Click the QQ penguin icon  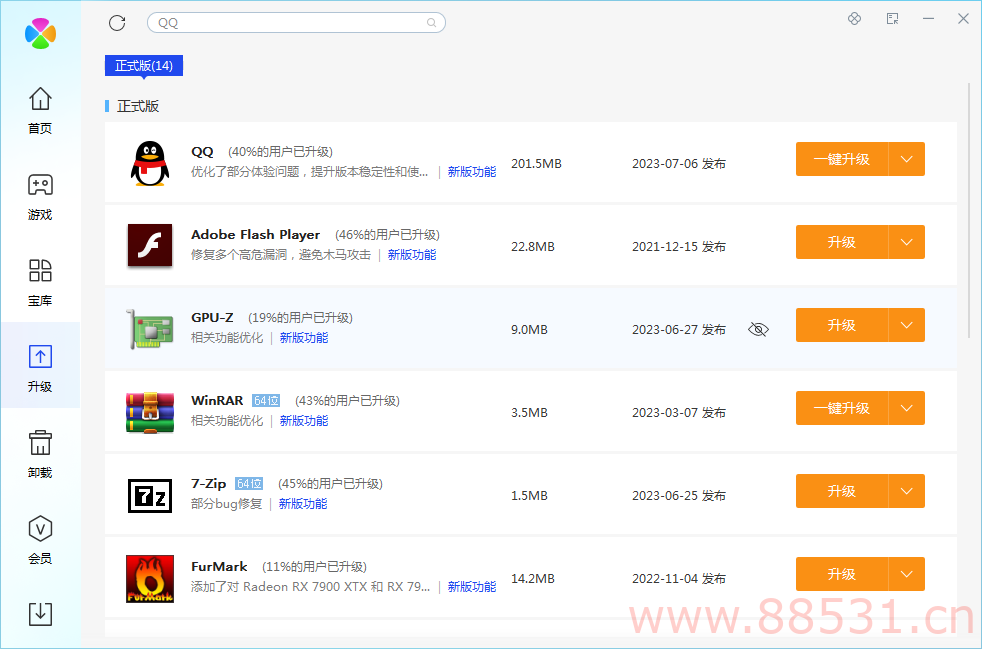point(150,164)
